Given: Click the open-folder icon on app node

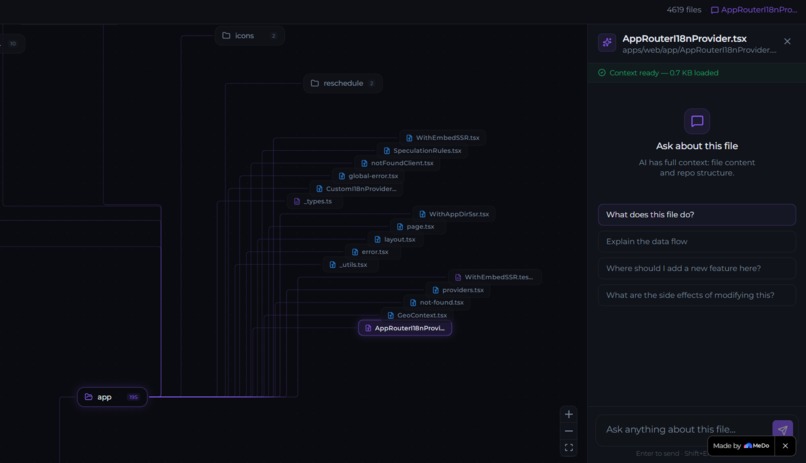Looking at the screenshot, I should pos(88,397).
